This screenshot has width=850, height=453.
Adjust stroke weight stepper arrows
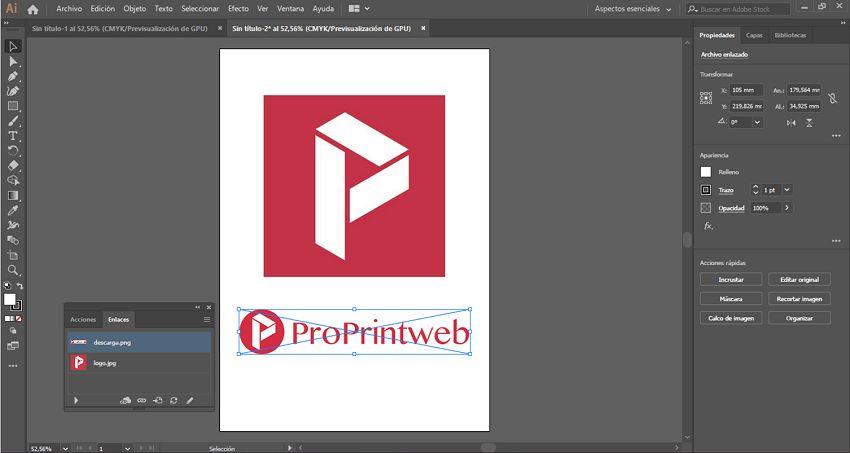(x=756, y=190)
